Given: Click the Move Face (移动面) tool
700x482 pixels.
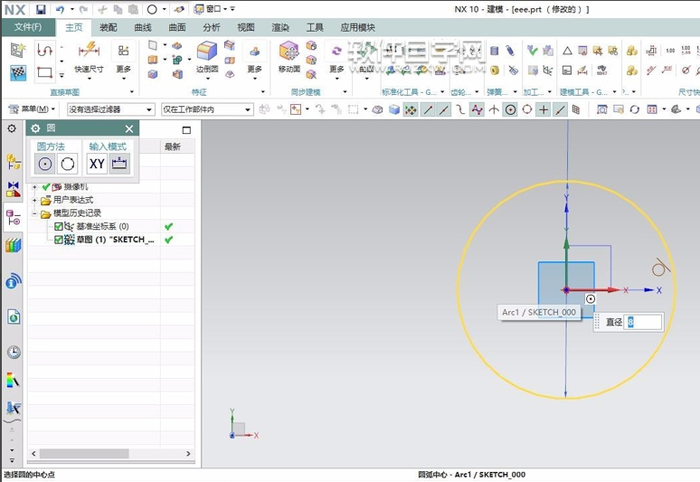Looking at the screenshot, I should click(288, 52).
